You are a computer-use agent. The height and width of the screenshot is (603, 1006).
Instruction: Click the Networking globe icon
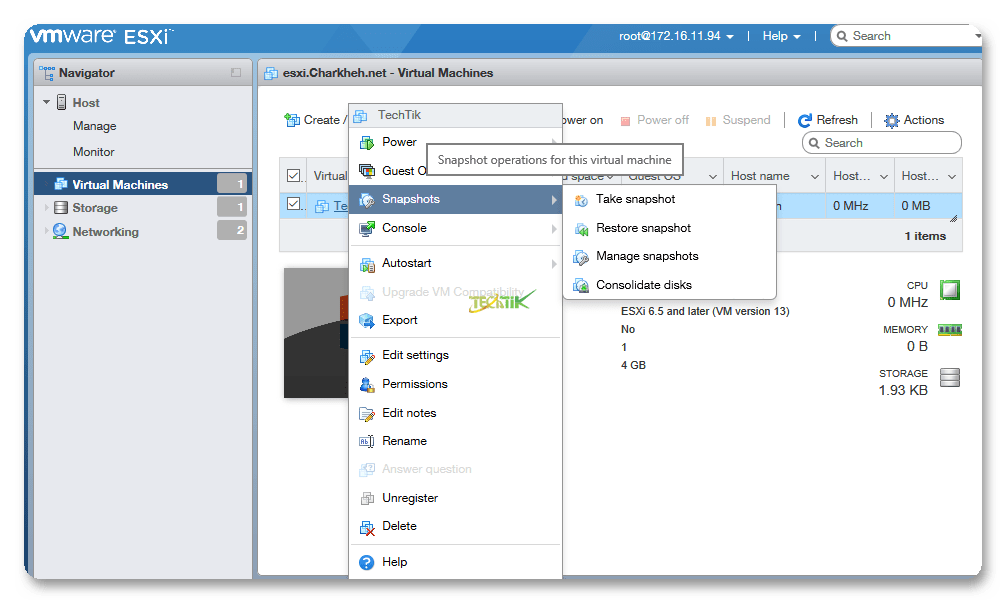60,231
